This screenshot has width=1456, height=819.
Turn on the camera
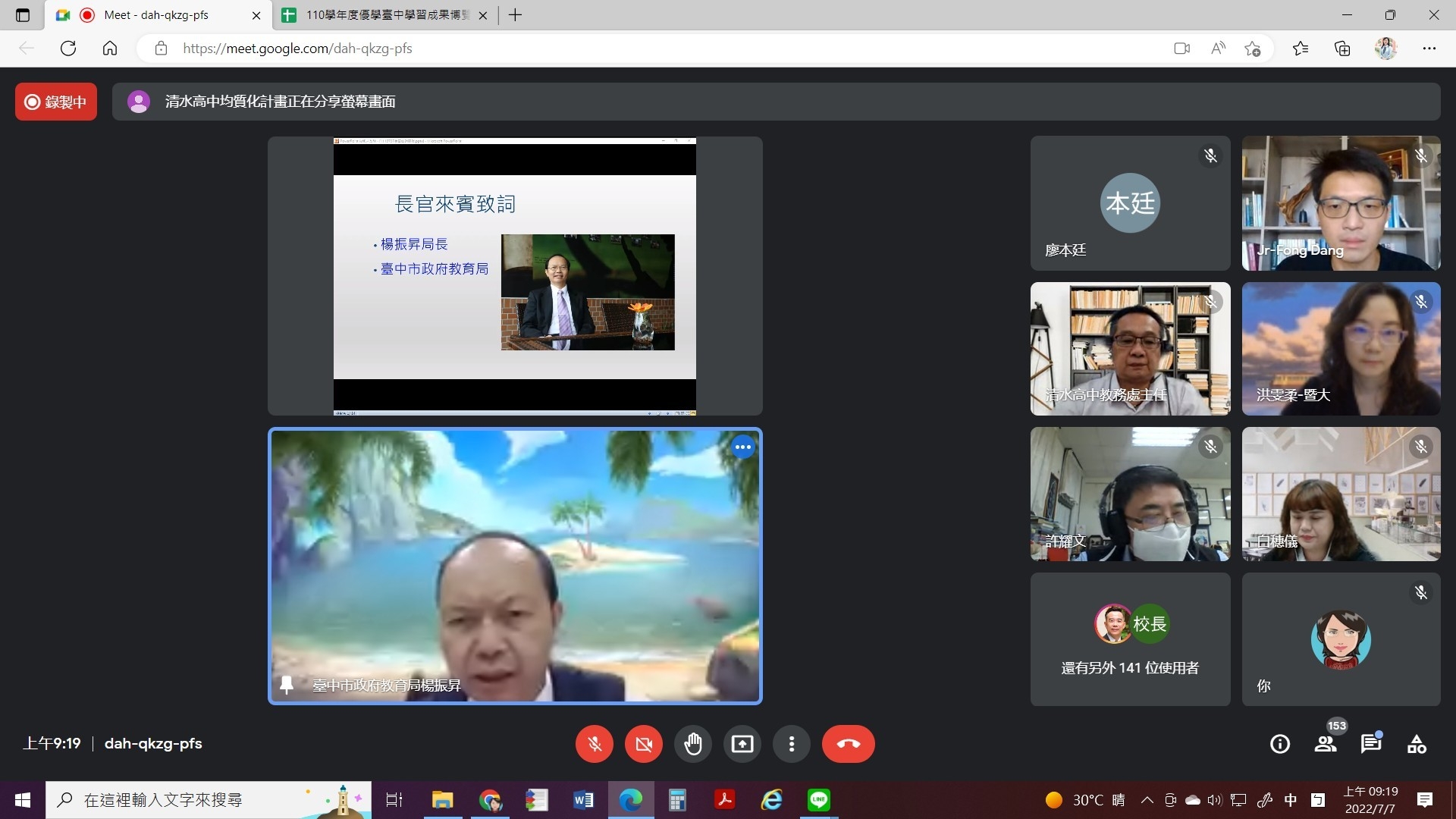tap(644, 744)
